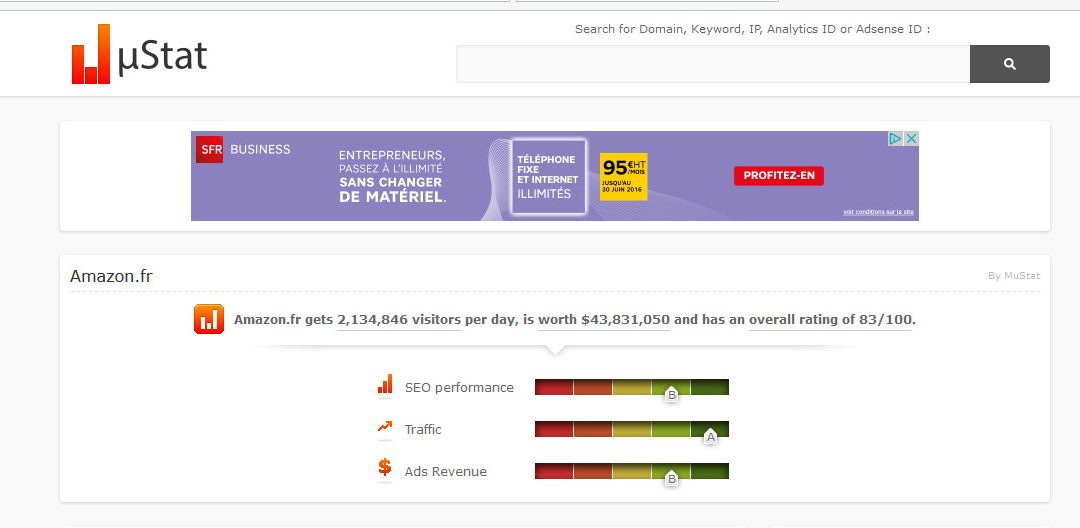Click the B marker on Ads Revenue
The image size is (1080, 528).
(x=672, y=479)
